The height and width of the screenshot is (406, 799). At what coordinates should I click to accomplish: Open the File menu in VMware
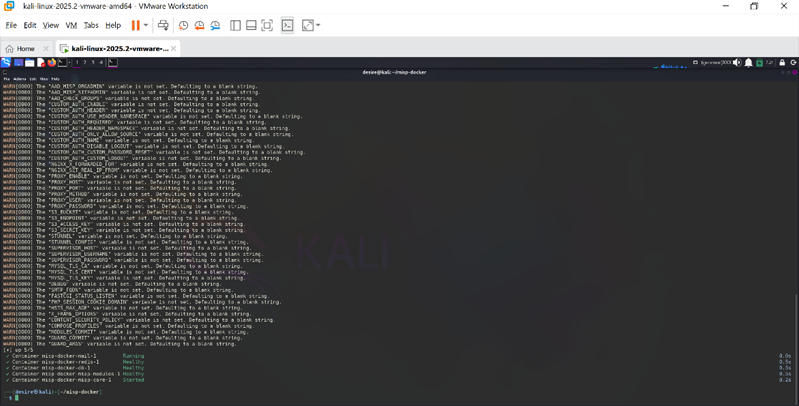[11, 25]
